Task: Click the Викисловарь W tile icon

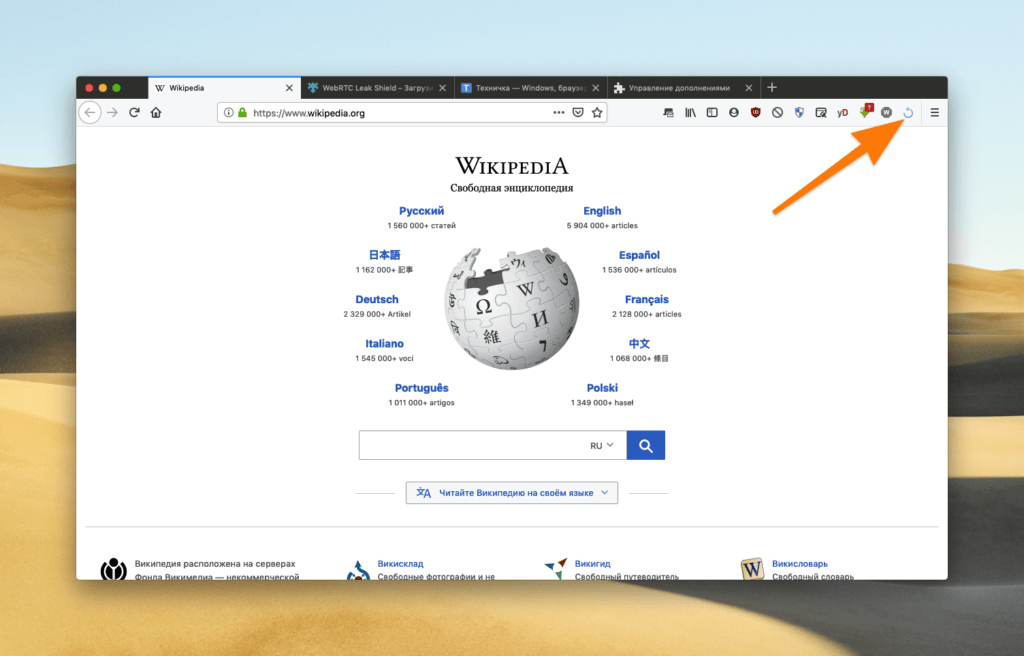Action: coord(752,568)
